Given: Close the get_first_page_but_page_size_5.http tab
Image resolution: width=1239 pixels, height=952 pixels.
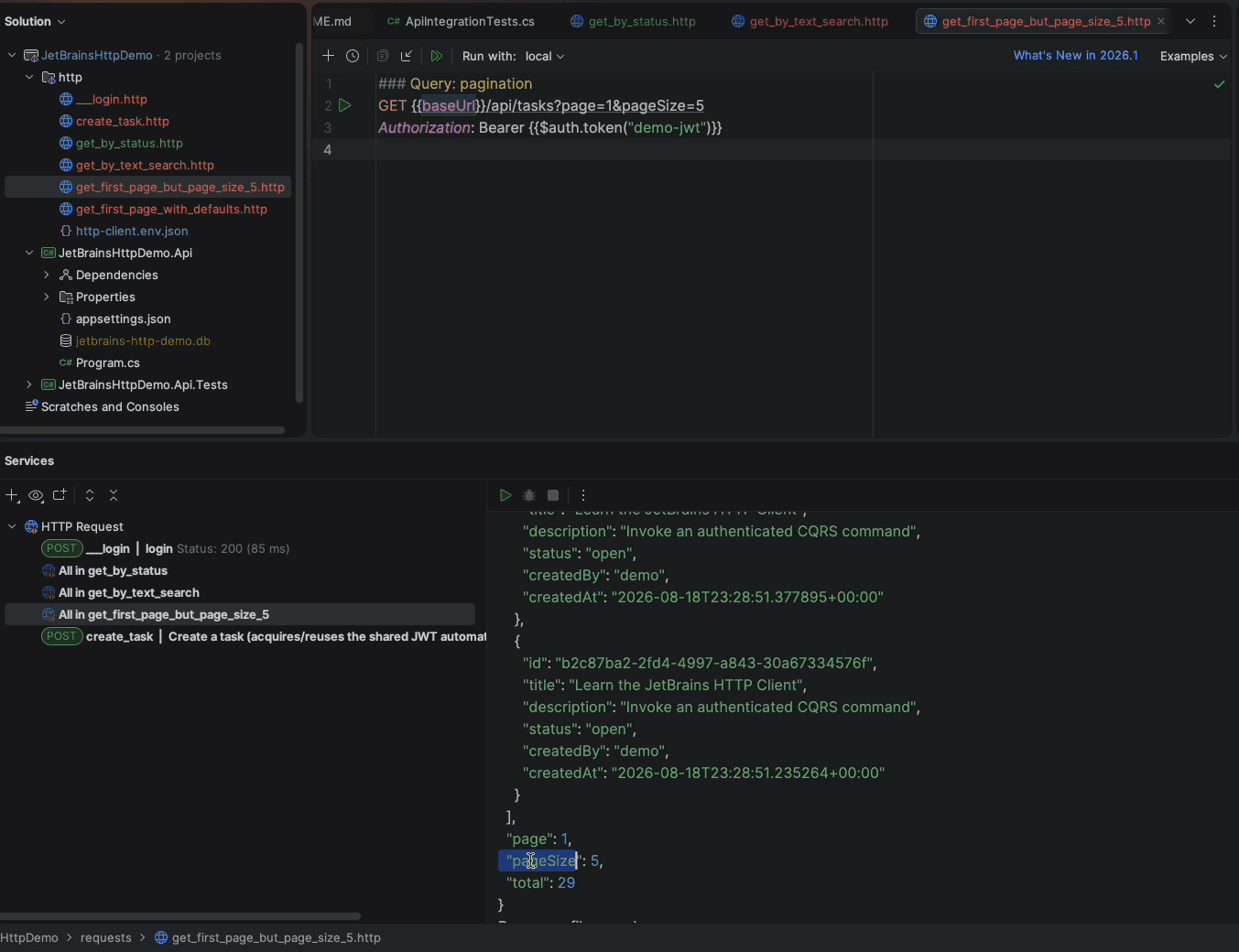Looking at the screenshot, I should tap(1161, 21).
